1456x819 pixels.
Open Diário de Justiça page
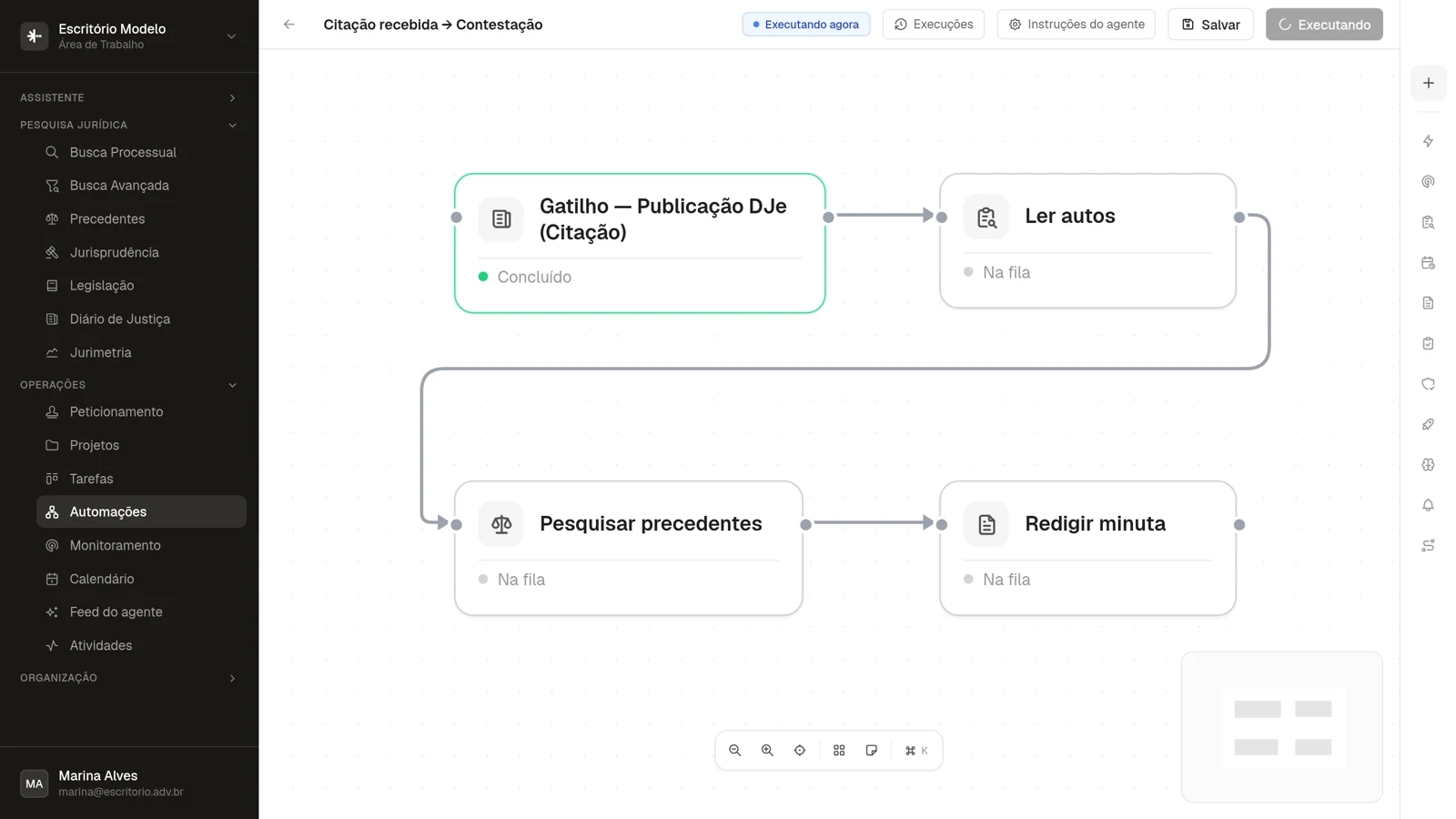[141, 319]
